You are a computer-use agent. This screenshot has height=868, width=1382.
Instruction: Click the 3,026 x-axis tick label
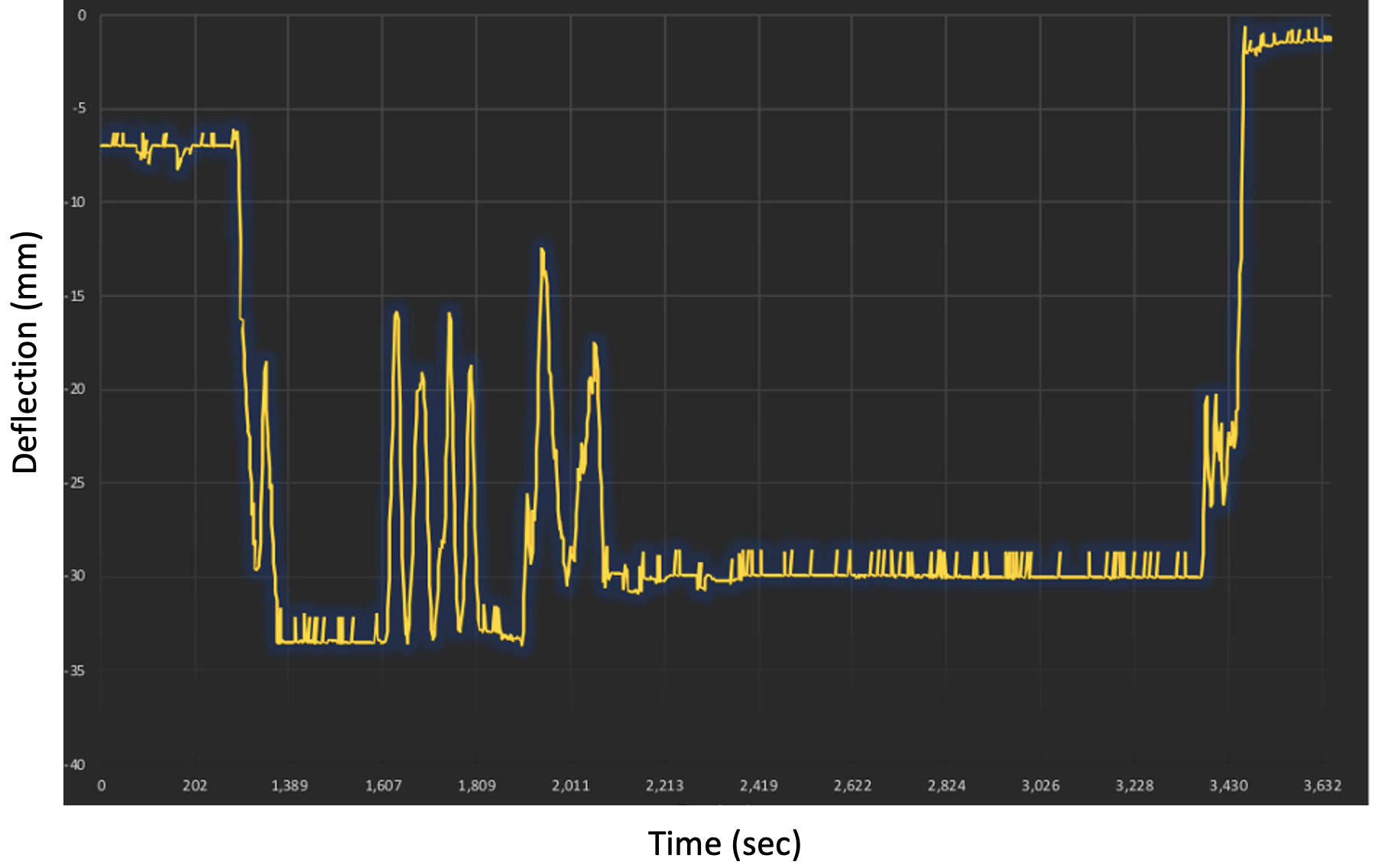pyautogui.click(x=1040, y=785)
